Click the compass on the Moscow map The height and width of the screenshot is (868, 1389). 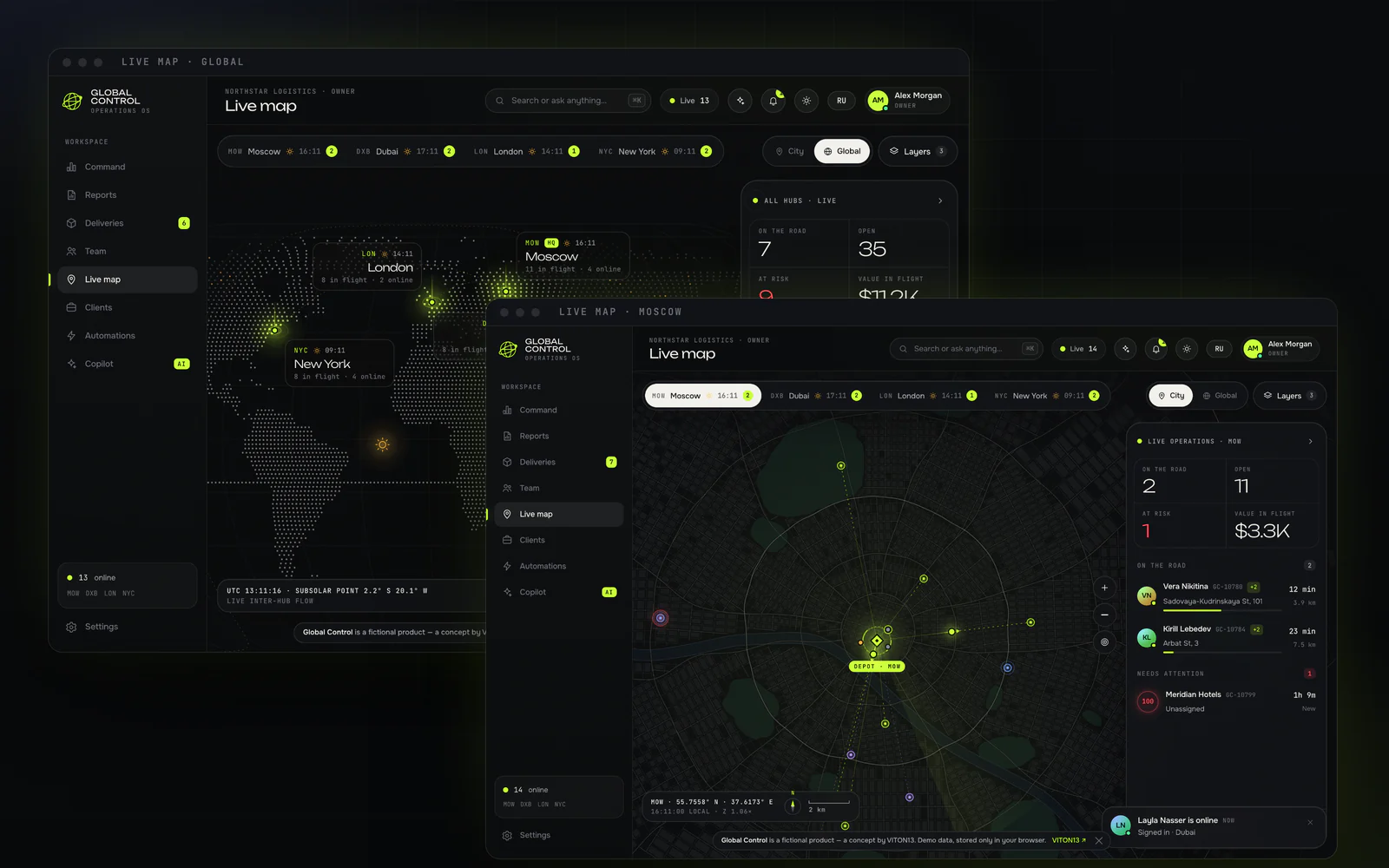coord(793,806)
